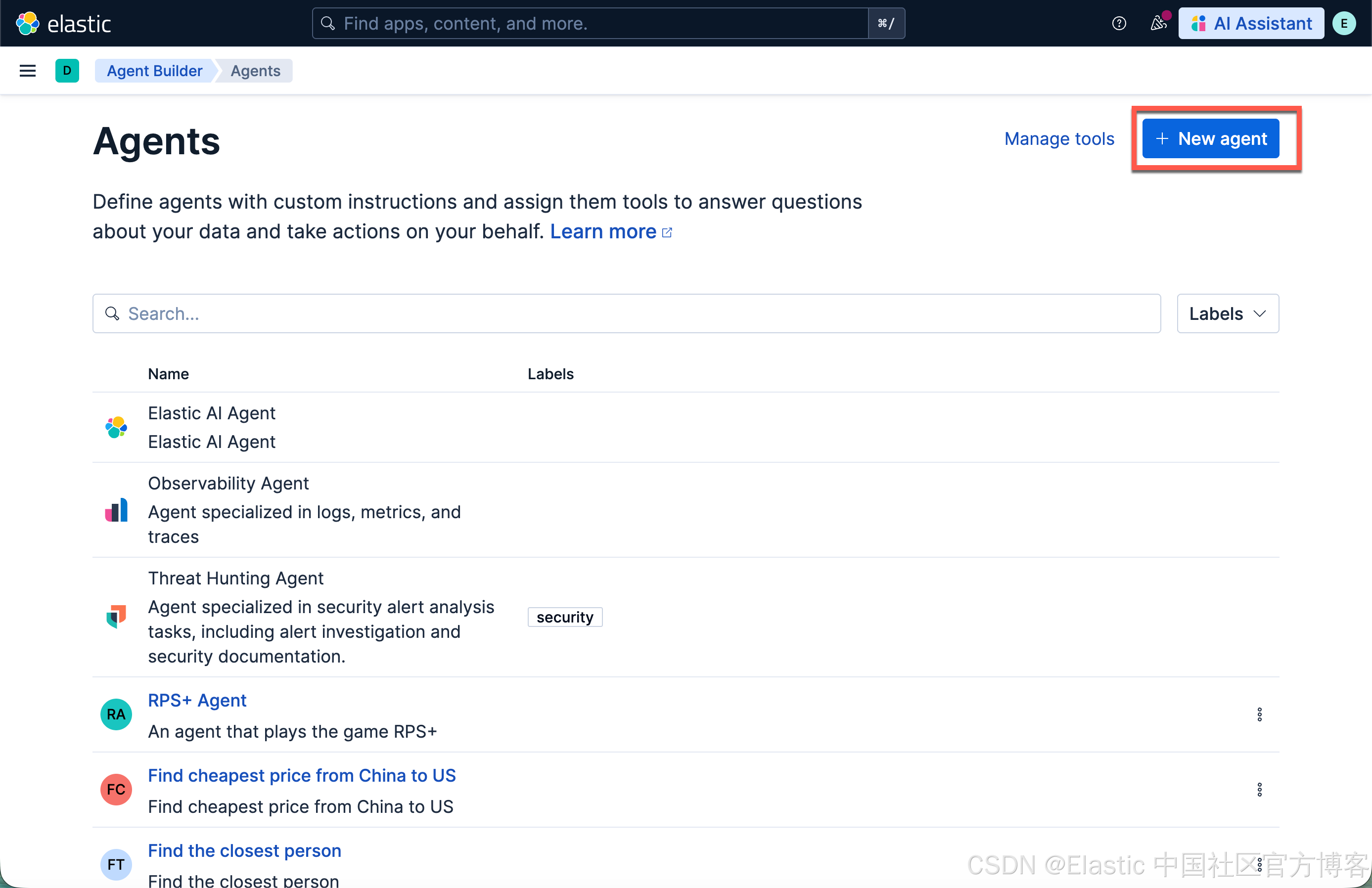The height and width of the screenshot is (888, 1372).
Task: Open the newsfeed notifications icon
Action: click(1158, 24)
